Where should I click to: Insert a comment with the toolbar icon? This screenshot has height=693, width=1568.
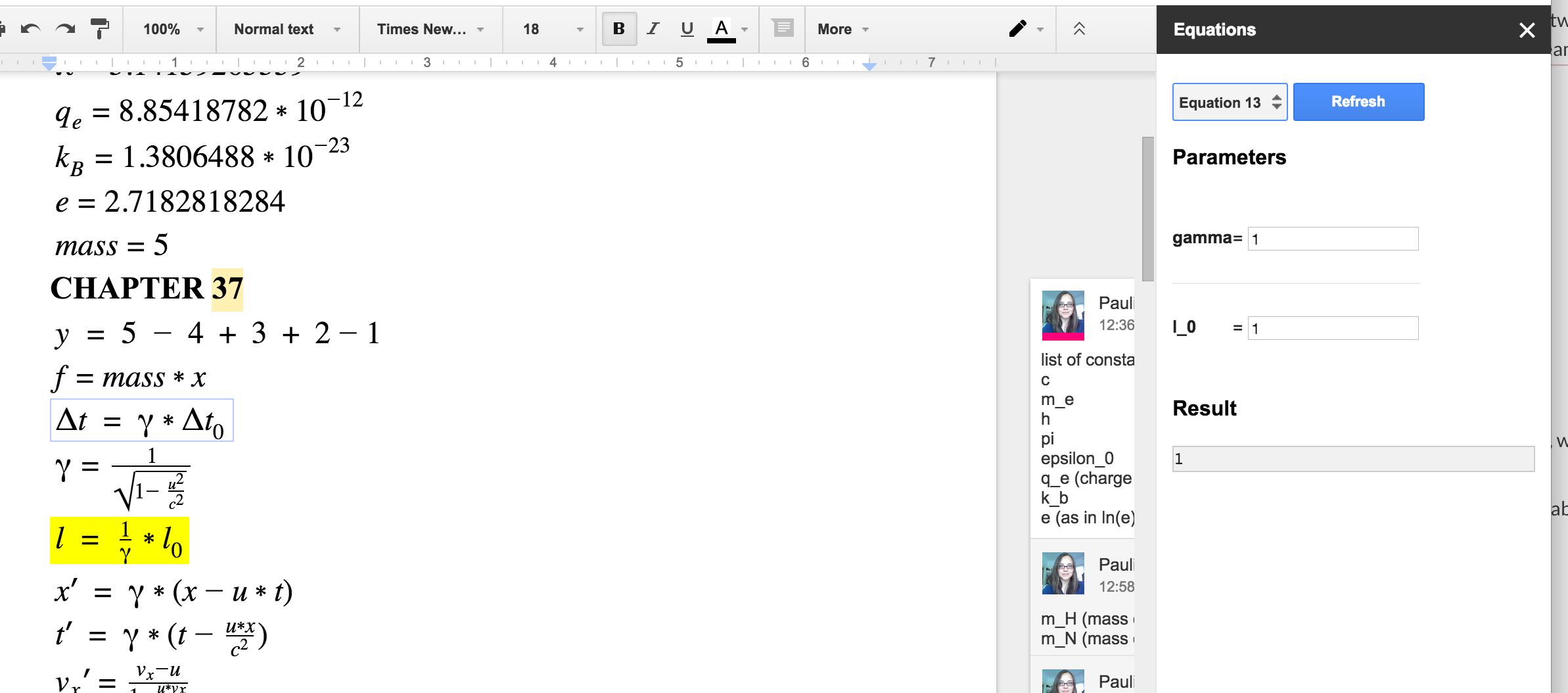click(x=783, y=29)
